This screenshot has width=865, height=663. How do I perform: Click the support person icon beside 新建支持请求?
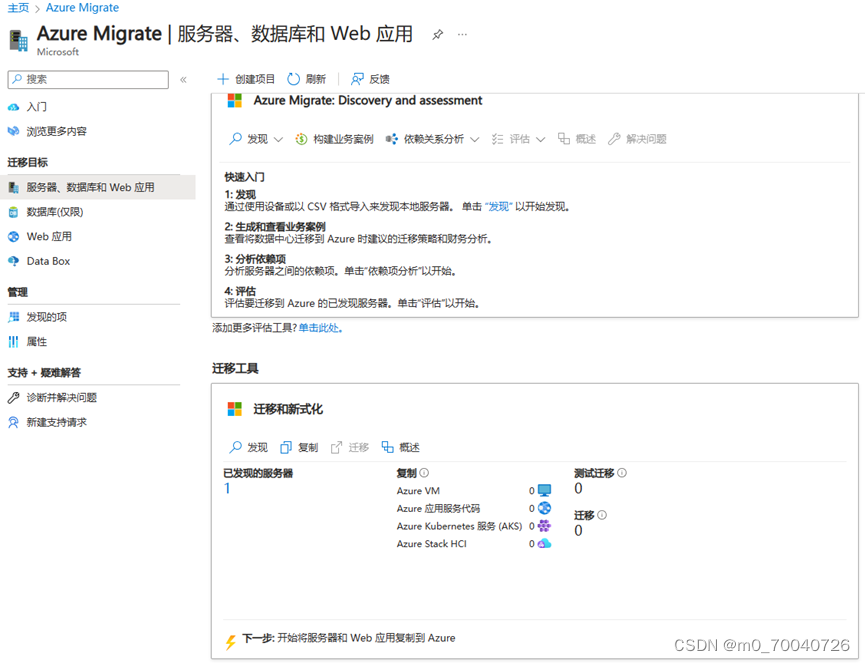pos(13,423)
